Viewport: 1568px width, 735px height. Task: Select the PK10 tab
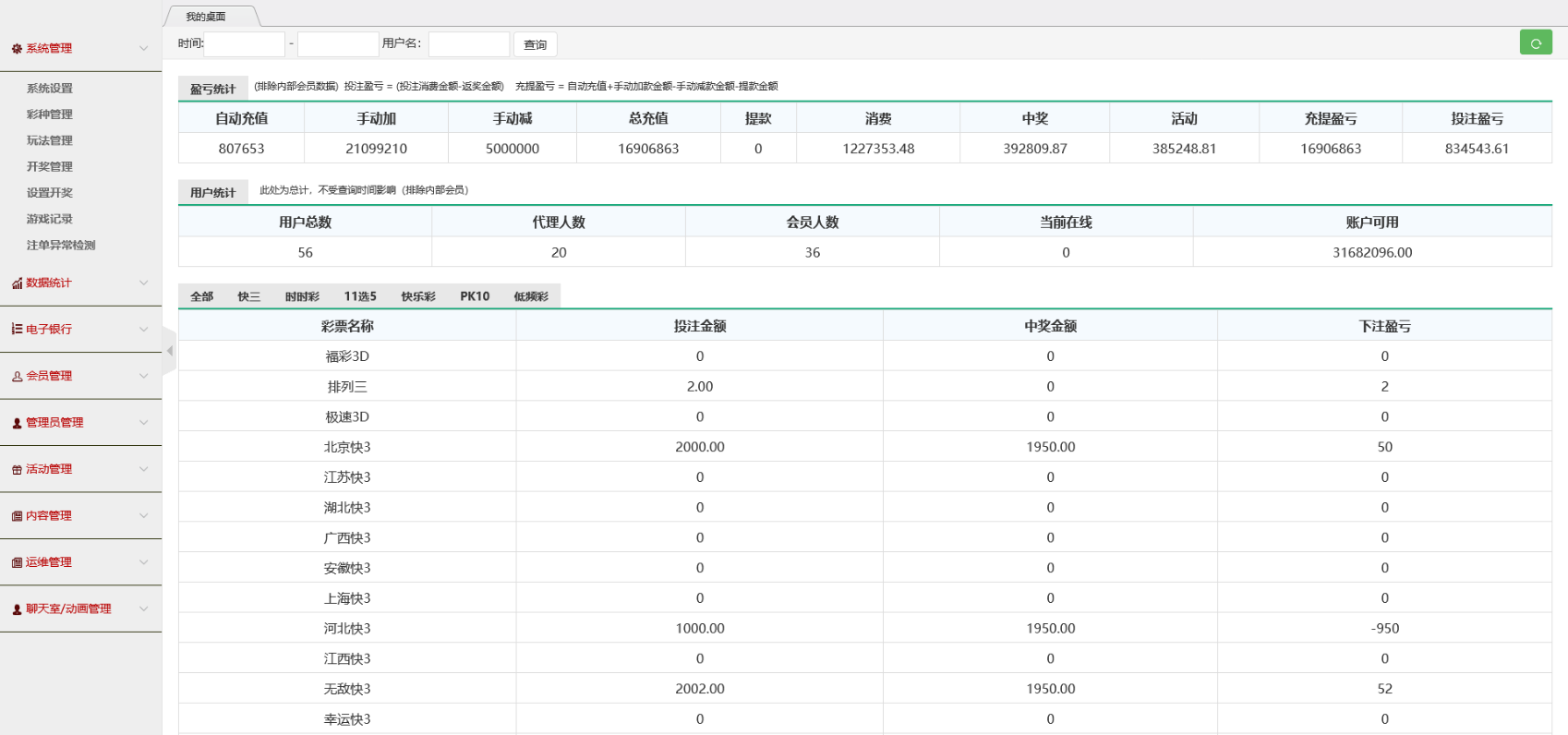coord(475,296)
